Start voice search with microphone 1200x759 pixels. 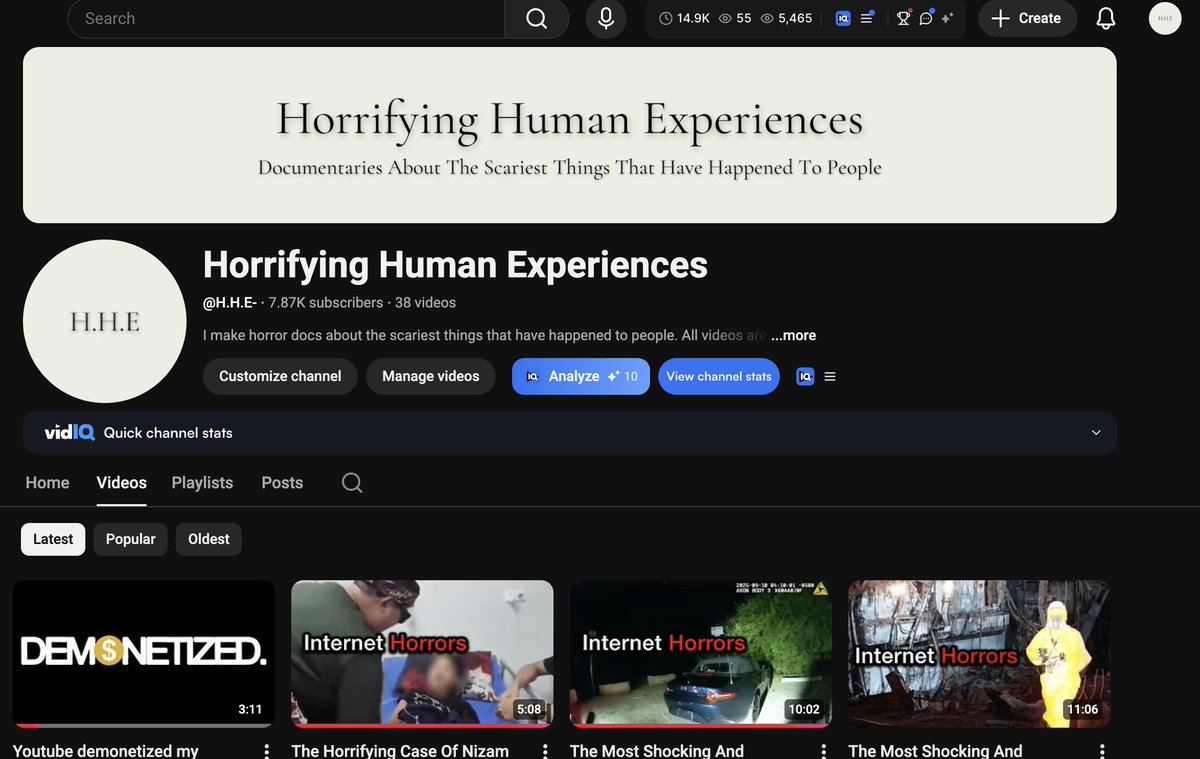(x=606, y=18)
